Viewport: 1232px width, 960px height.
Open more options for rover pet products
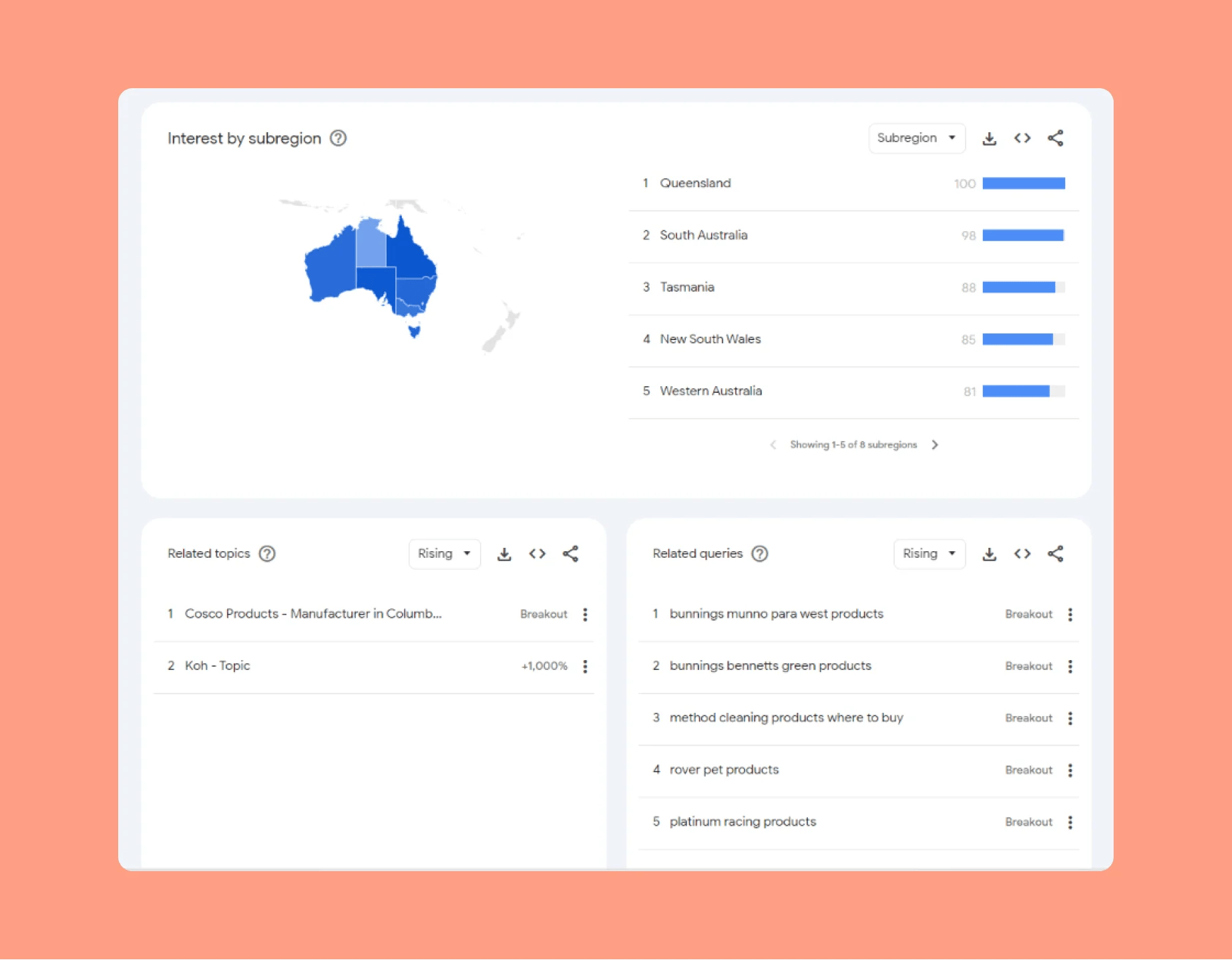point(1070,770)
